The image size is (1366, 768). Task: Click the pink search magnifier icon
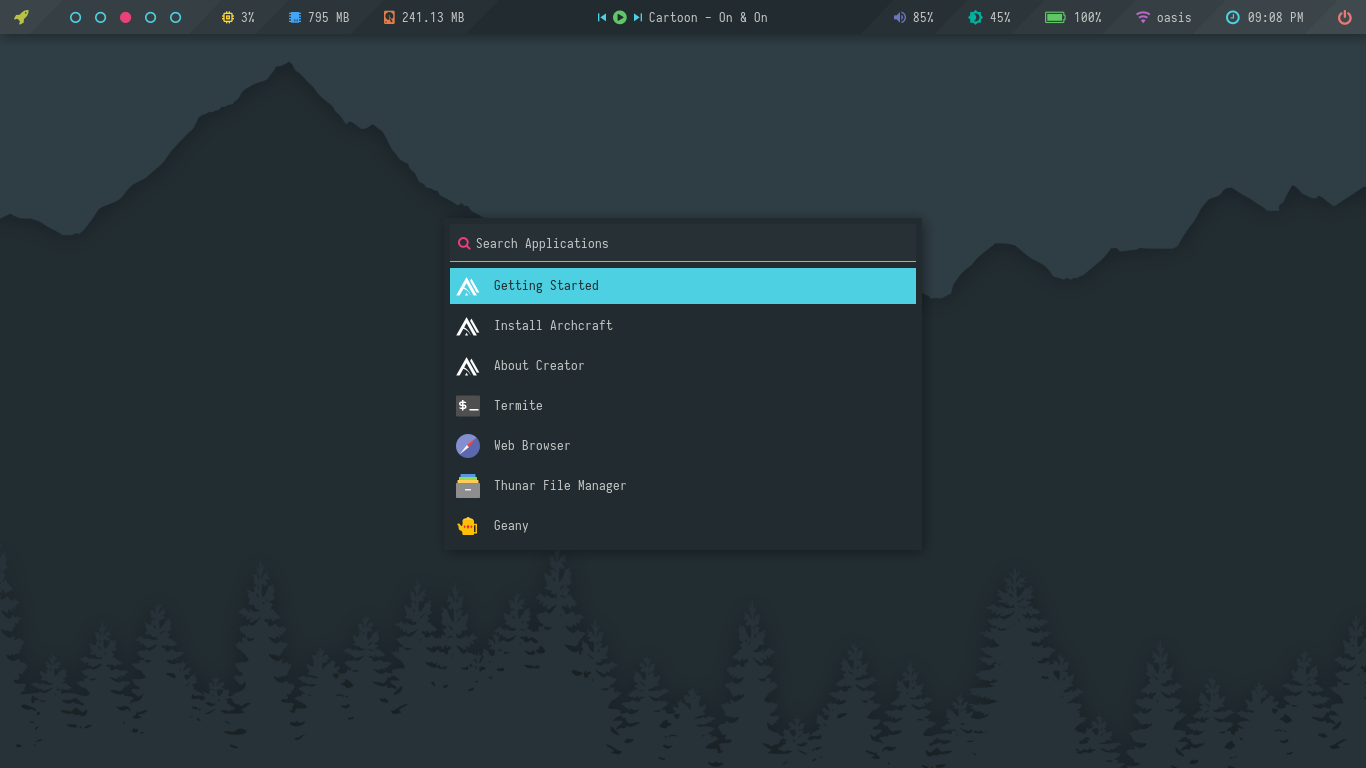[x=464, y=243]
